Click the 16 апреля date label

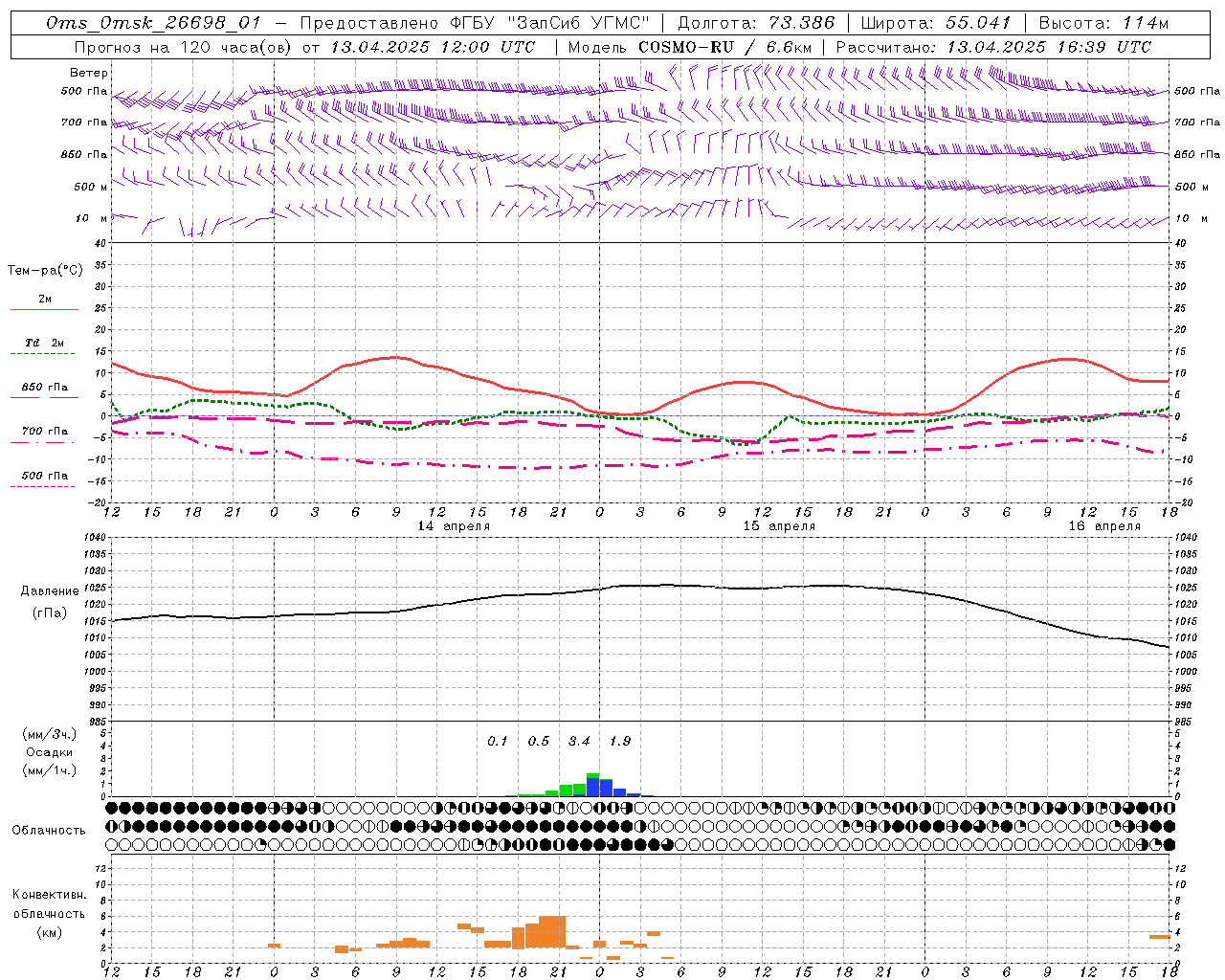[1104, 525]
